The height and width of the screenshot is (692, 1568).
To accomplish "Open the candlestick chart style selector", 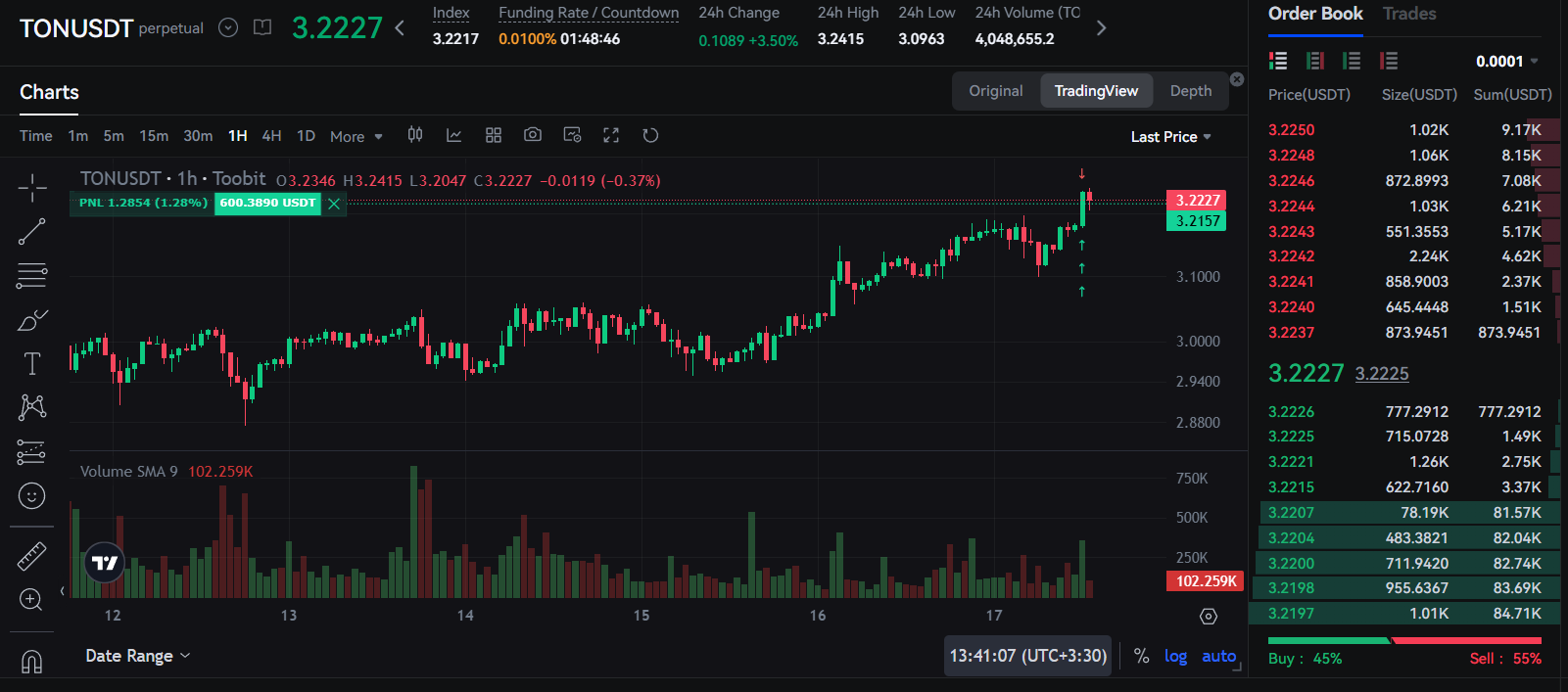I will pos(415,135).
